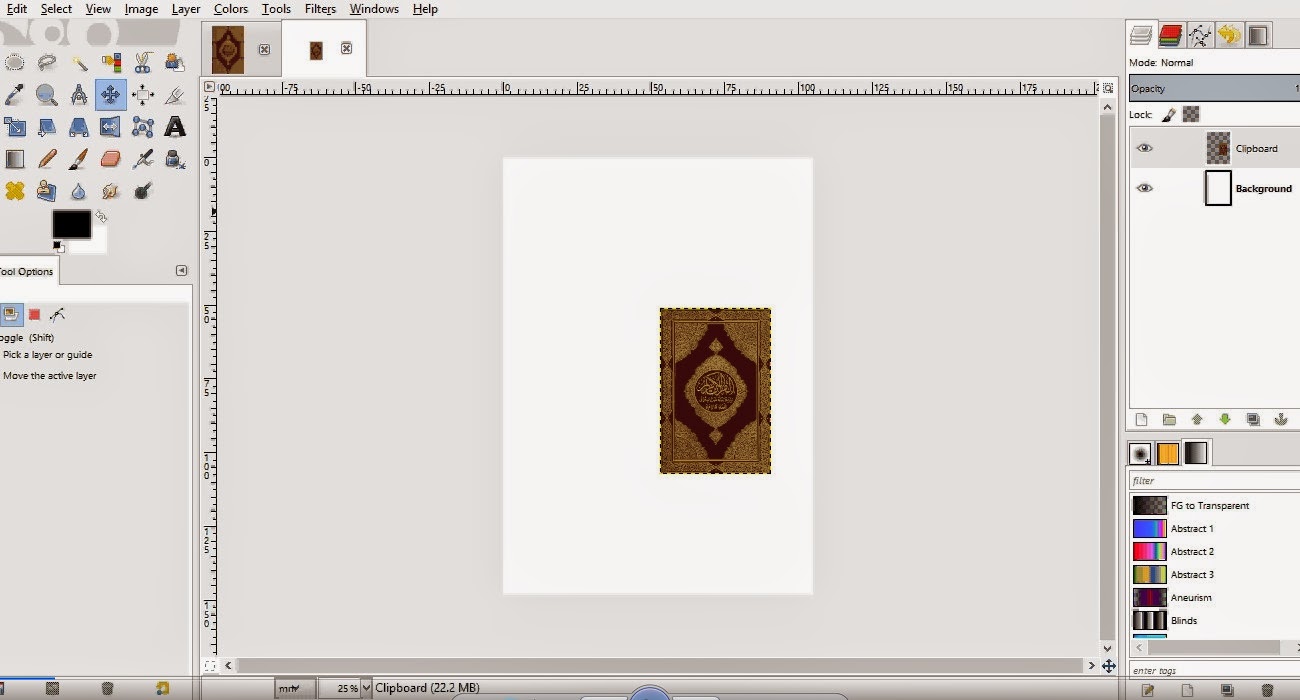This screenshot has width=1300, height=700.
Task: Select the Zoom magnifier tool
Action: click(46, 95)
